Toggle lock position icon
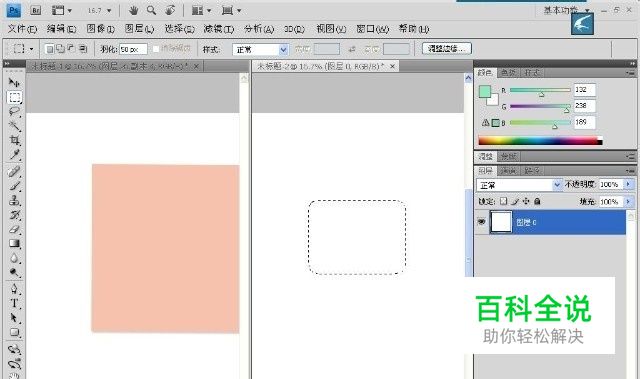Viewport: 640px width, 379px height. click(x=526, y=201)
